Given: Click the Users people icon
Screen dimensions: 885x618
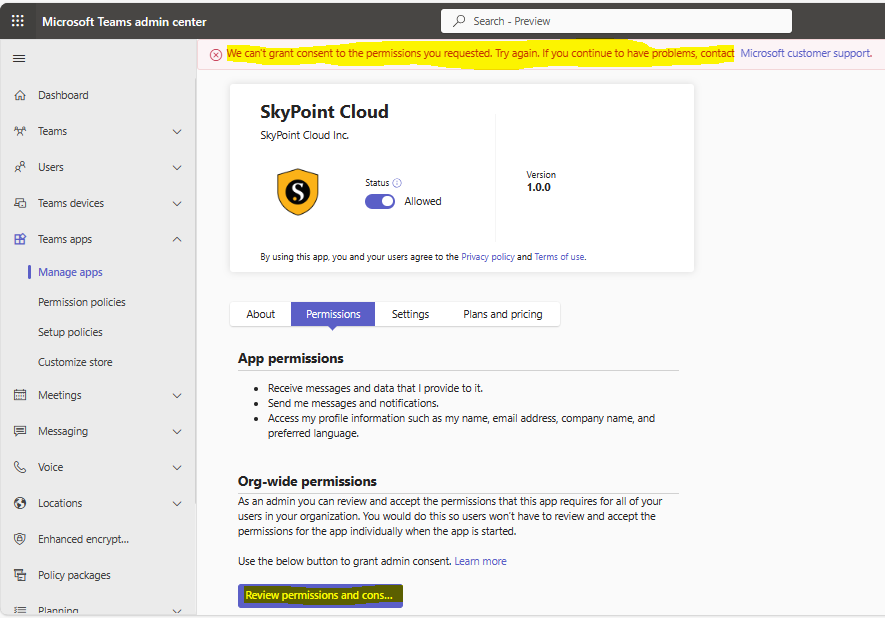Looking at the screenshot, I should (x=20, y=167).
